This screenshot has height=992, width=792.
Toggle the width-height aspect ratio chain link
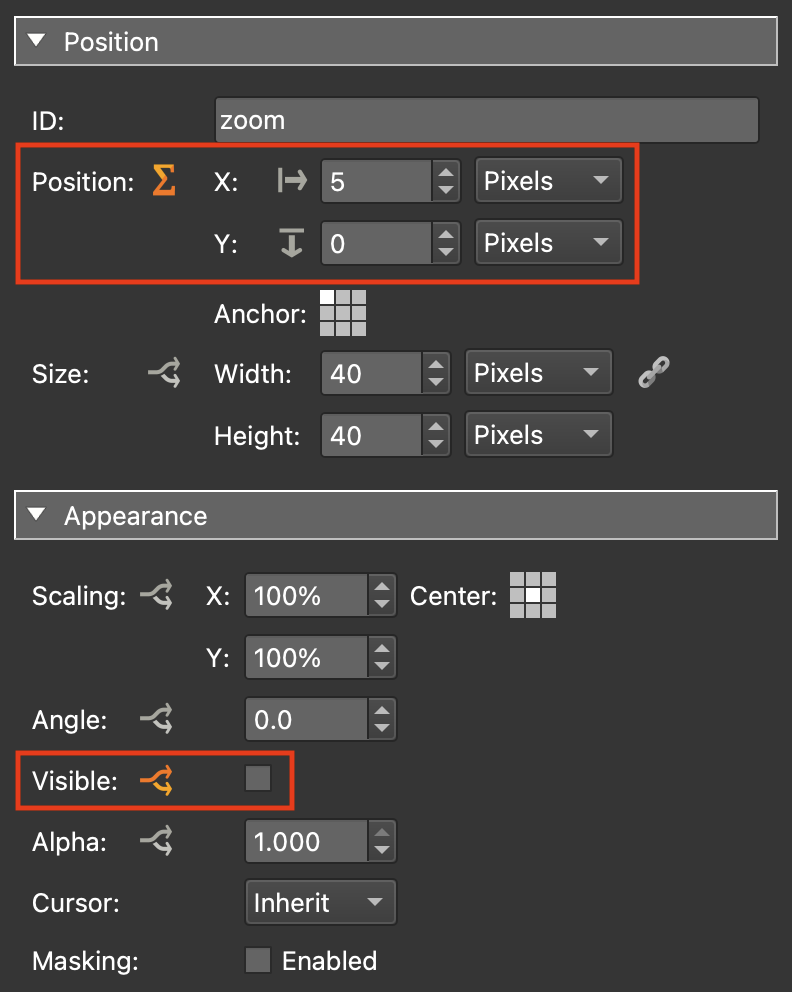pos(653,373)
